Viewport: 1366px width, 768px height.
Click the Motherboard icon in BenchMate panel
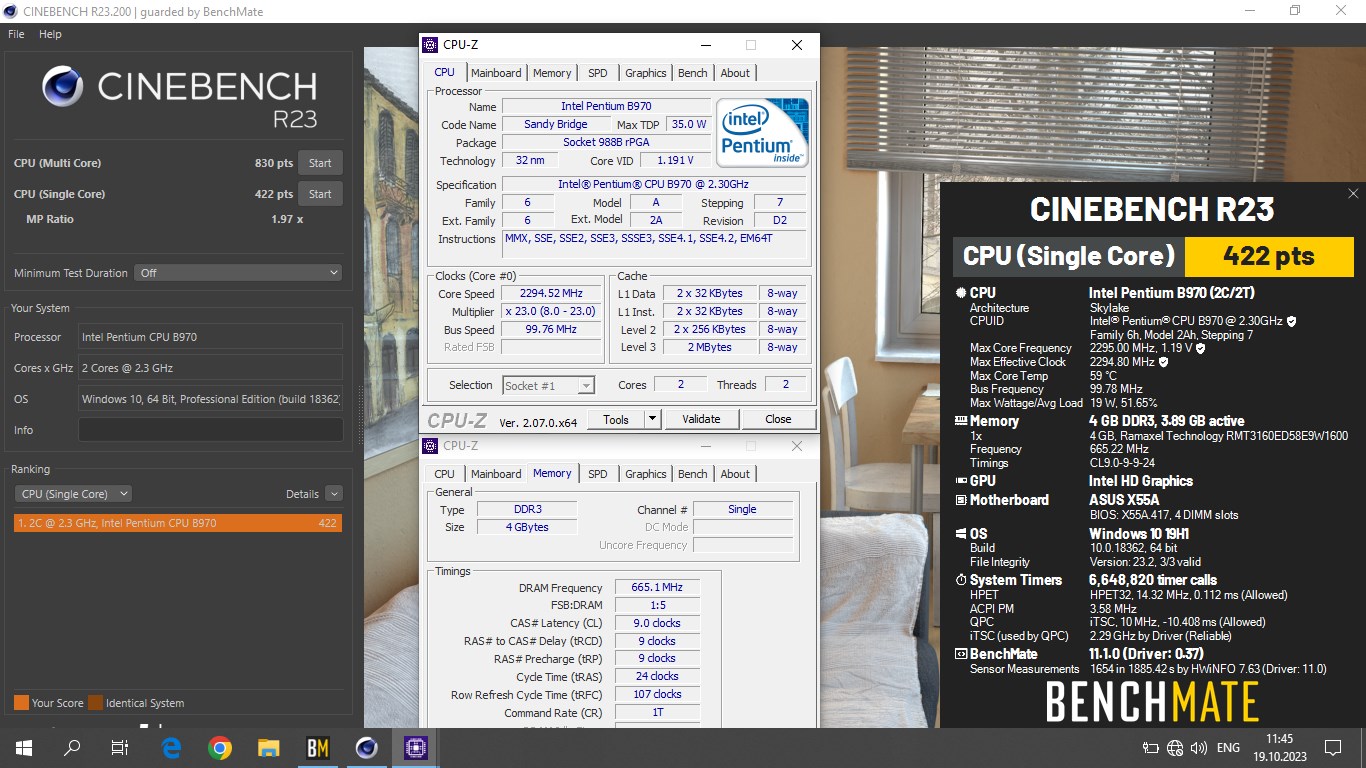[961, 500]
